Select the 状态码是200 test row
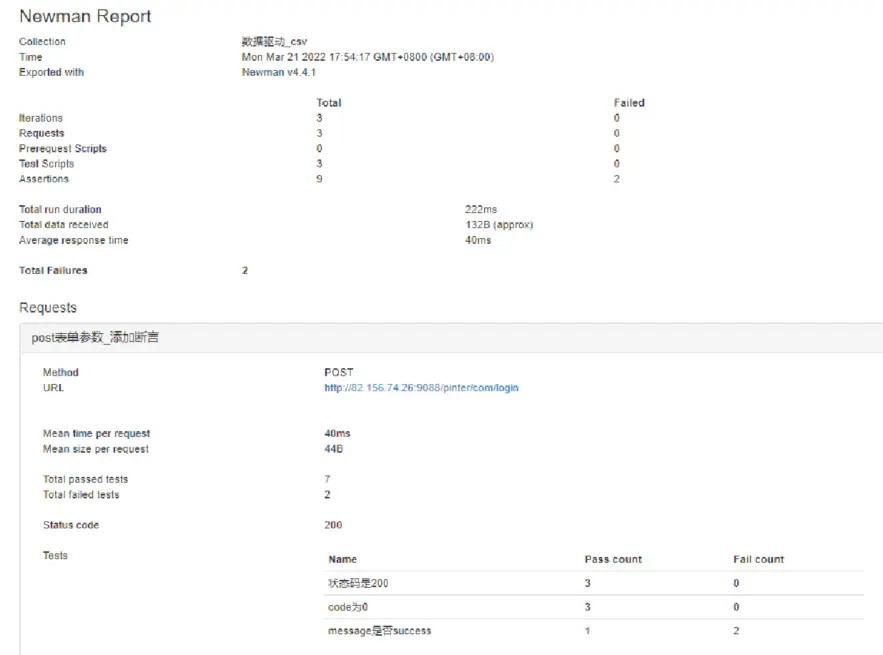The width and height of the screenshot is (883, 655). pos(358,583)
